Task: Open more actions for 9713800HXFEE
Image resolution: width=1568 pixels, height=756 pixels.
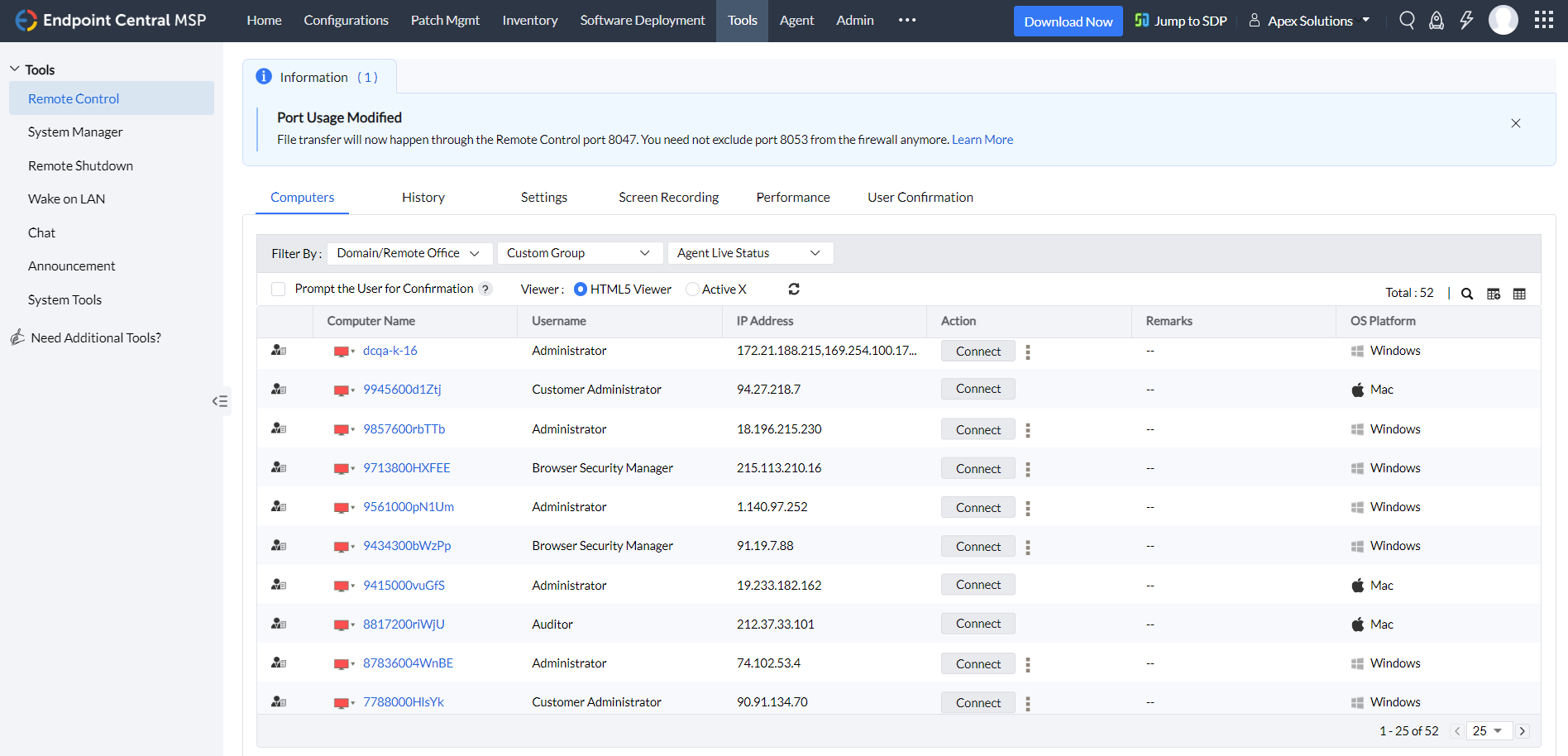Action: pos(1028,469)
